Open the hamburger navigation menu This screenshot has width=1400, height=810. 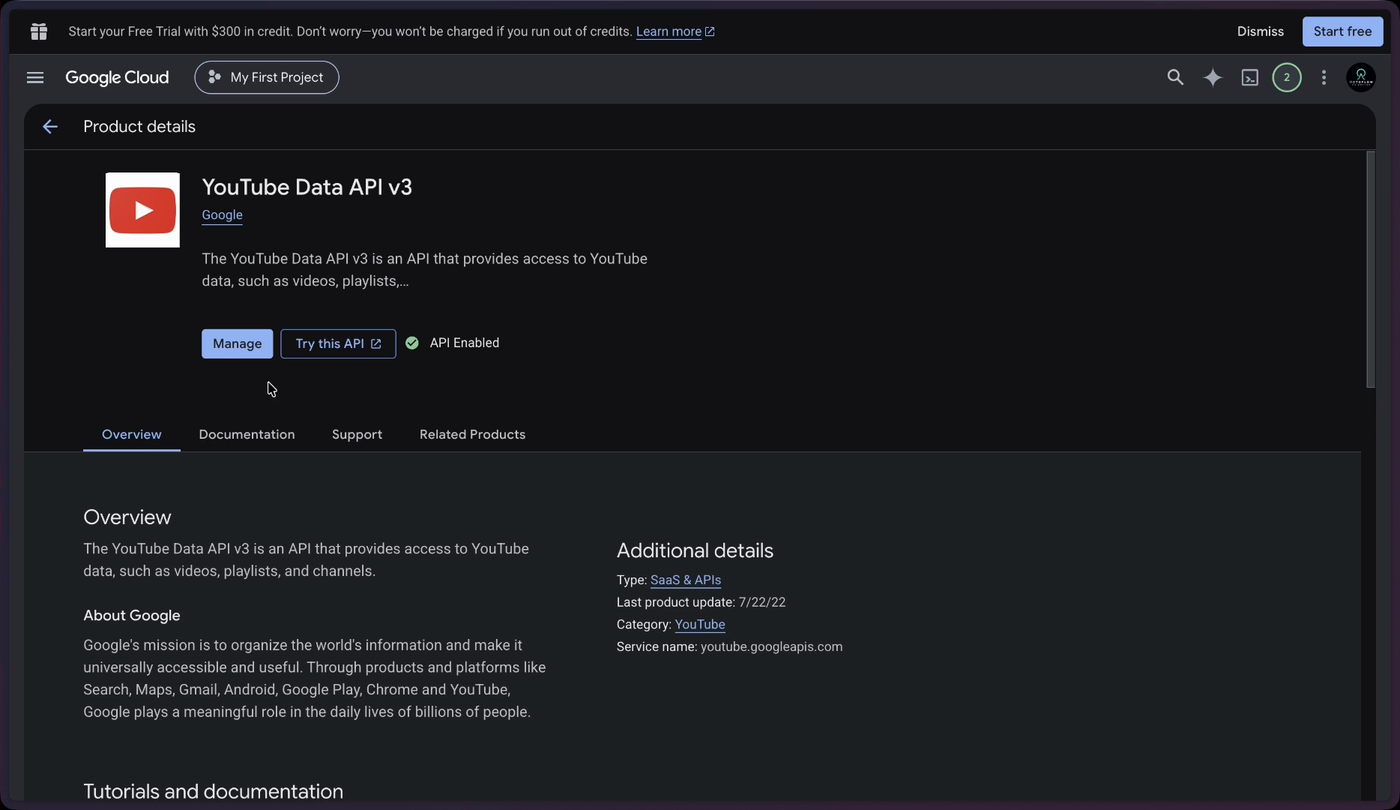[x=35, y=77]
